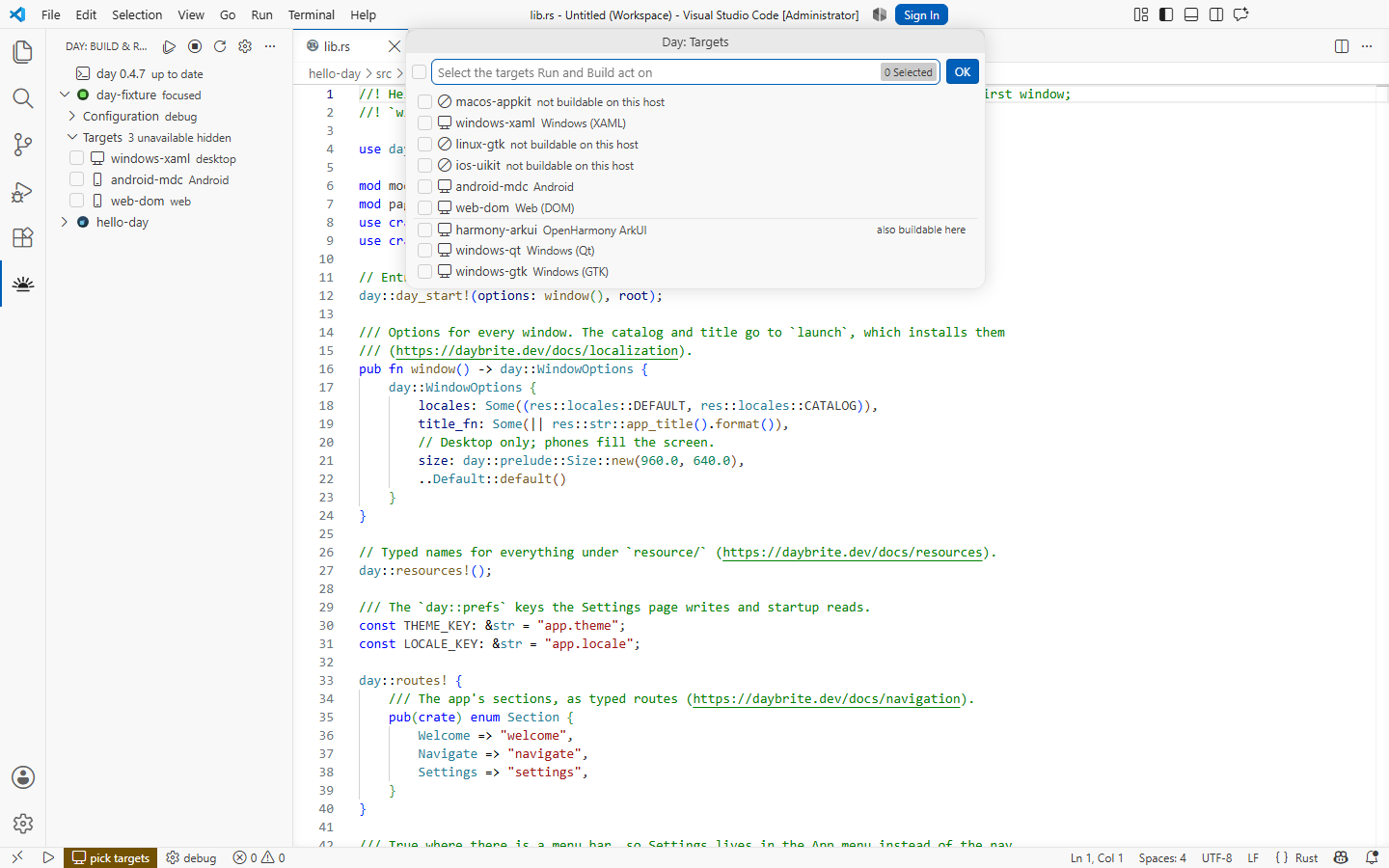Click debug configuration in status bar
Screen dimensions: 1389x868
[x=191, y=857]
